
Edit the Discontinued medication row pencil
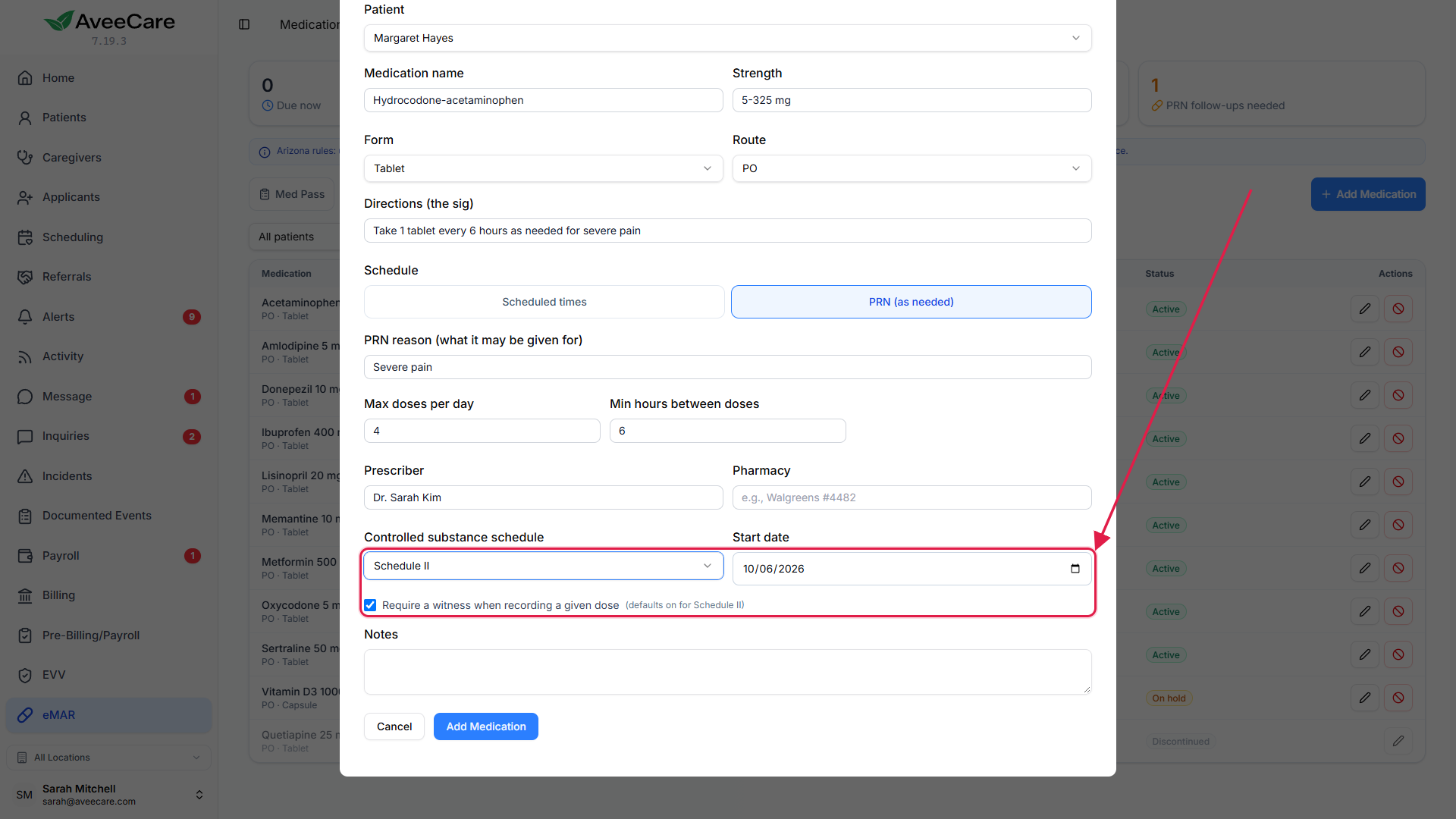tap(1398, 741)
